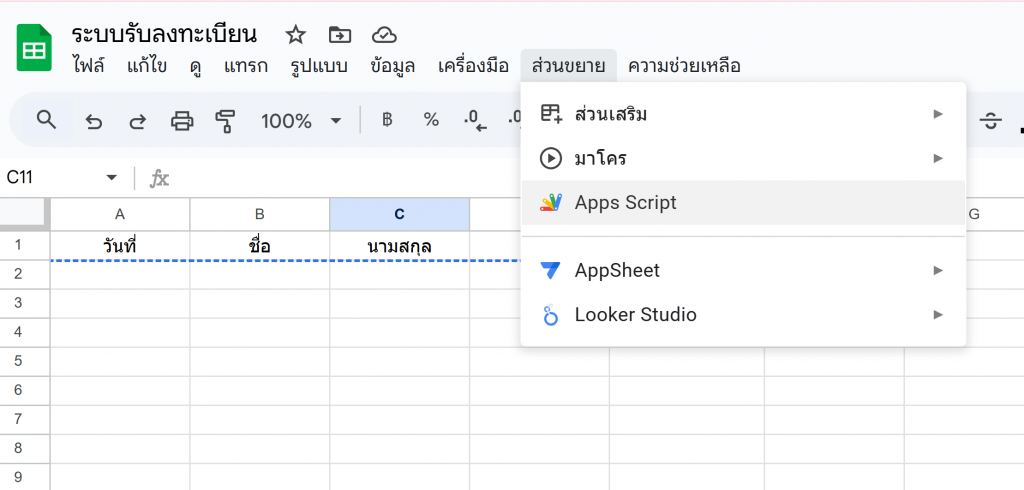Screen dimensions: 1024x490
Task: Choose Apps Script menu entry
Action: pyautogui.click(x=743, y=203)
